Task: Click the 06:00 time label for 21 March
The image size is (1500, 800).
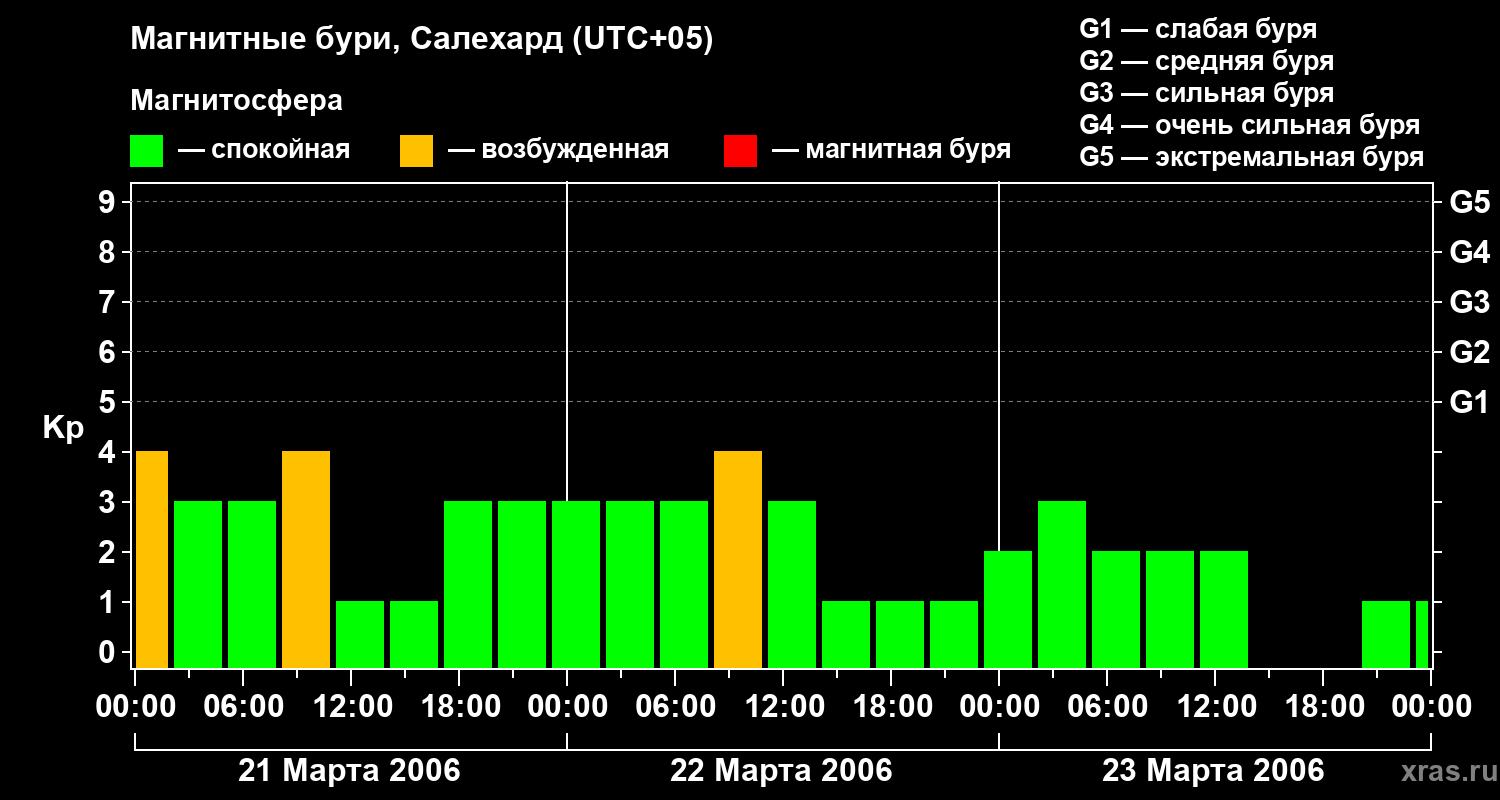Action: point(243,707)
